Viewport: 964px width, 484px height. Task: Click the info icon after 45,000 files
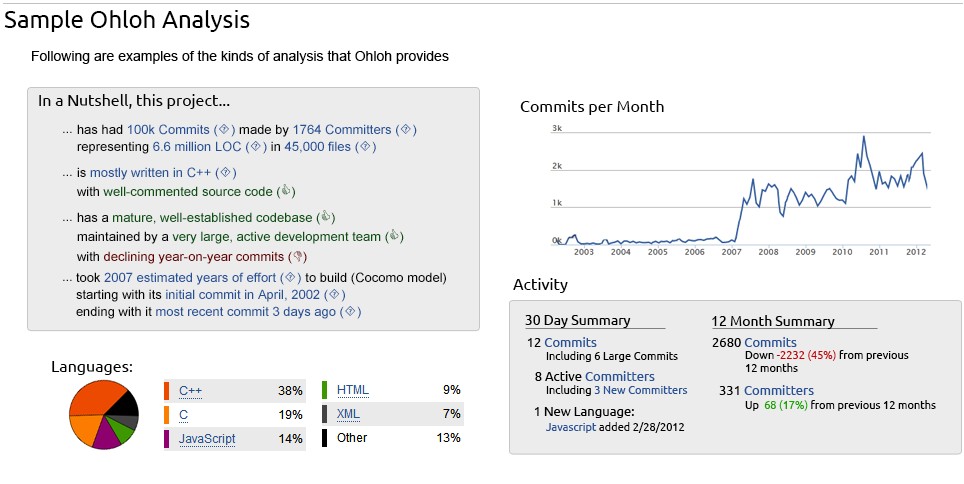pos(365,147)
